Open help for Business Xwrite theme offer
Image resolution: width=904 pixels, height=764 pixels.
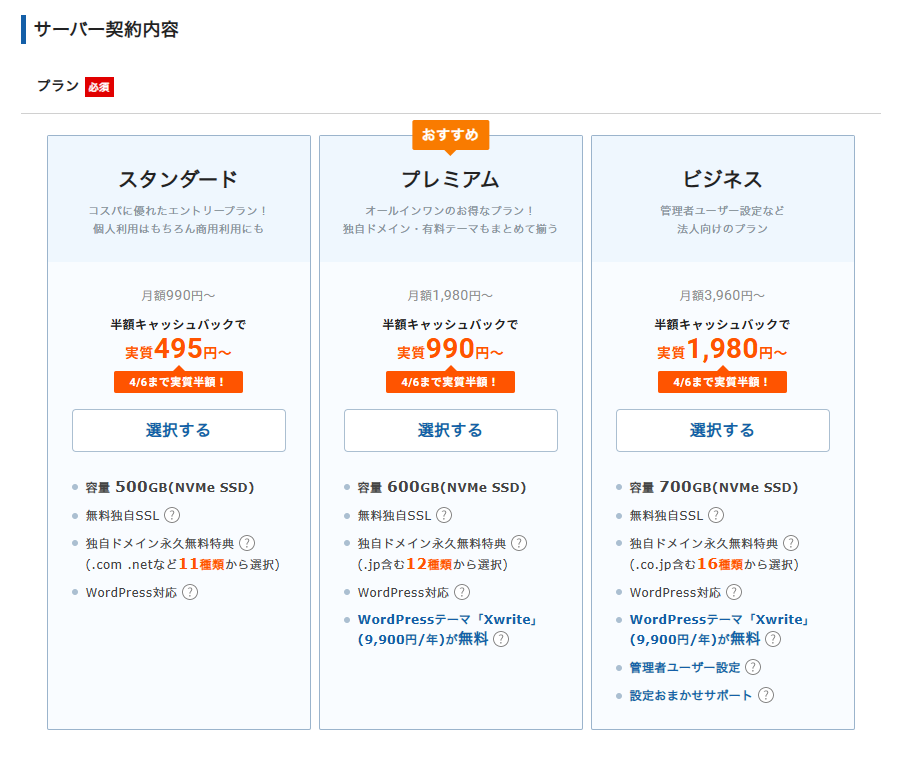pos(773,640)
